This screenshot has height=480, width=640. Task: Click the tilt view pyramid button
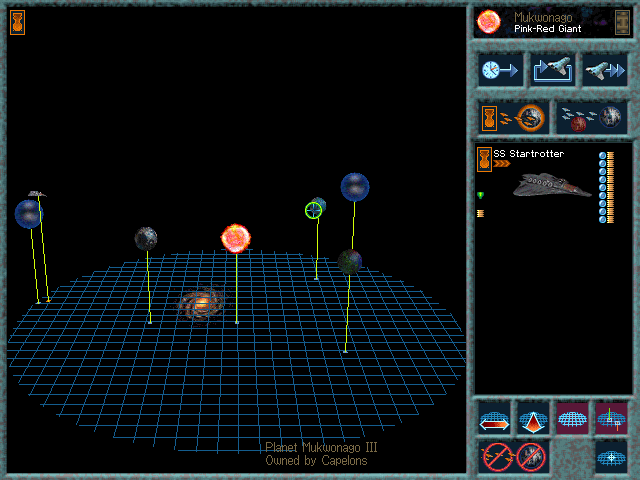533,418
